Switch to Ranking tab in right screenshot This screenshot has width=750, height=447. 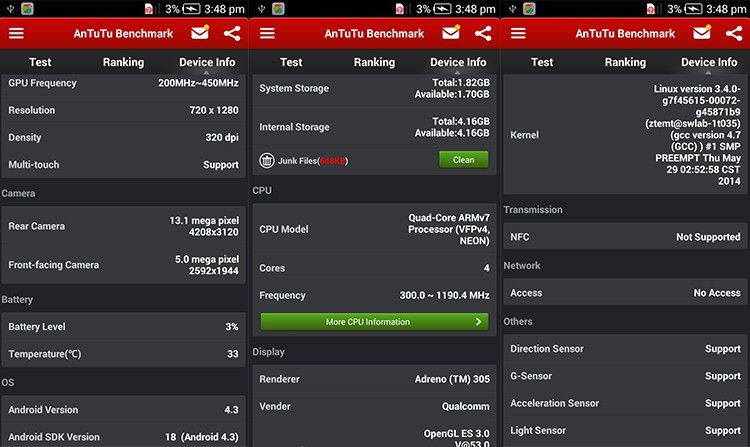tap(626, 62)
